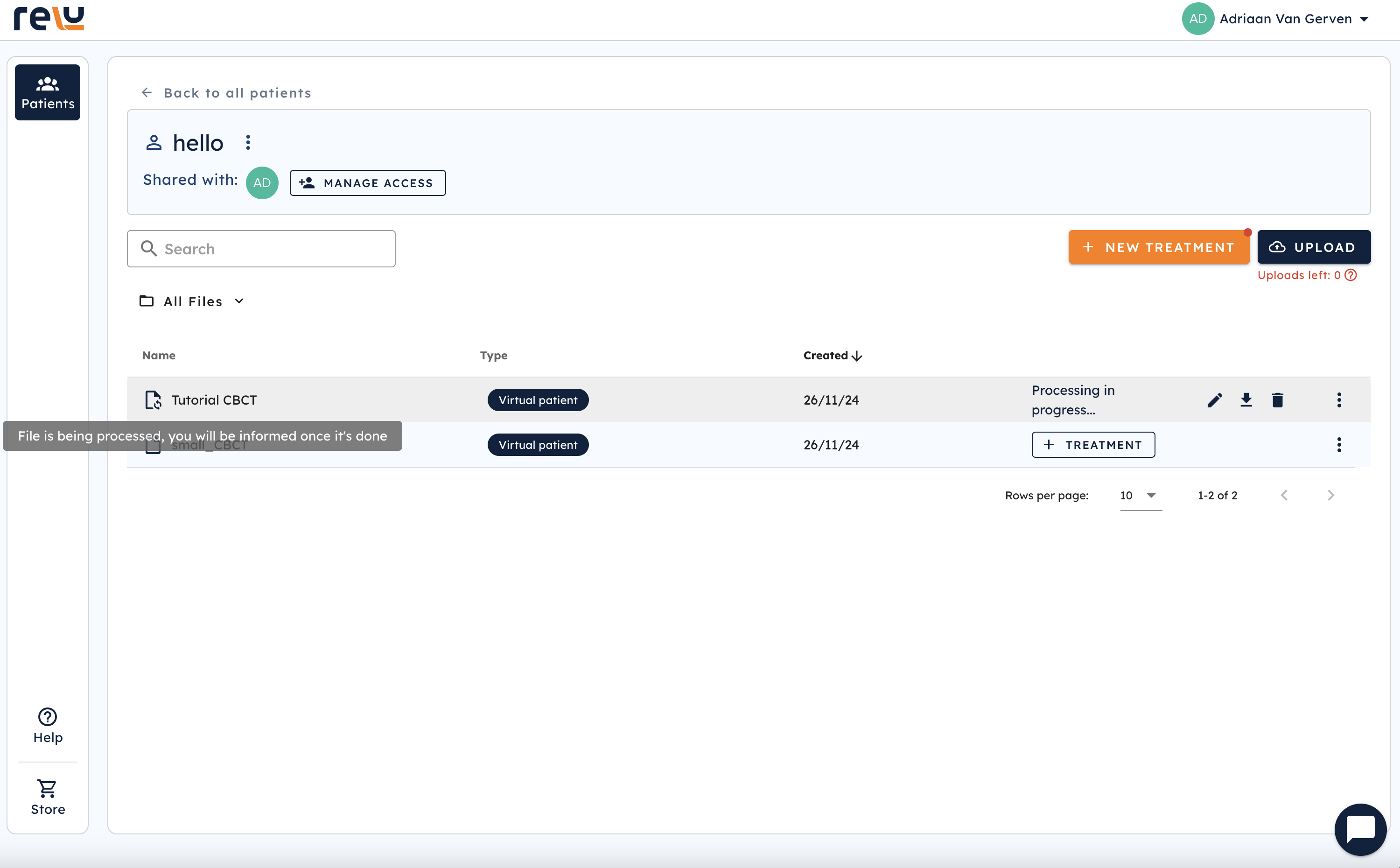Open the Help section in sidebar
Screen dimensions: 1400x868
(48, 726)
